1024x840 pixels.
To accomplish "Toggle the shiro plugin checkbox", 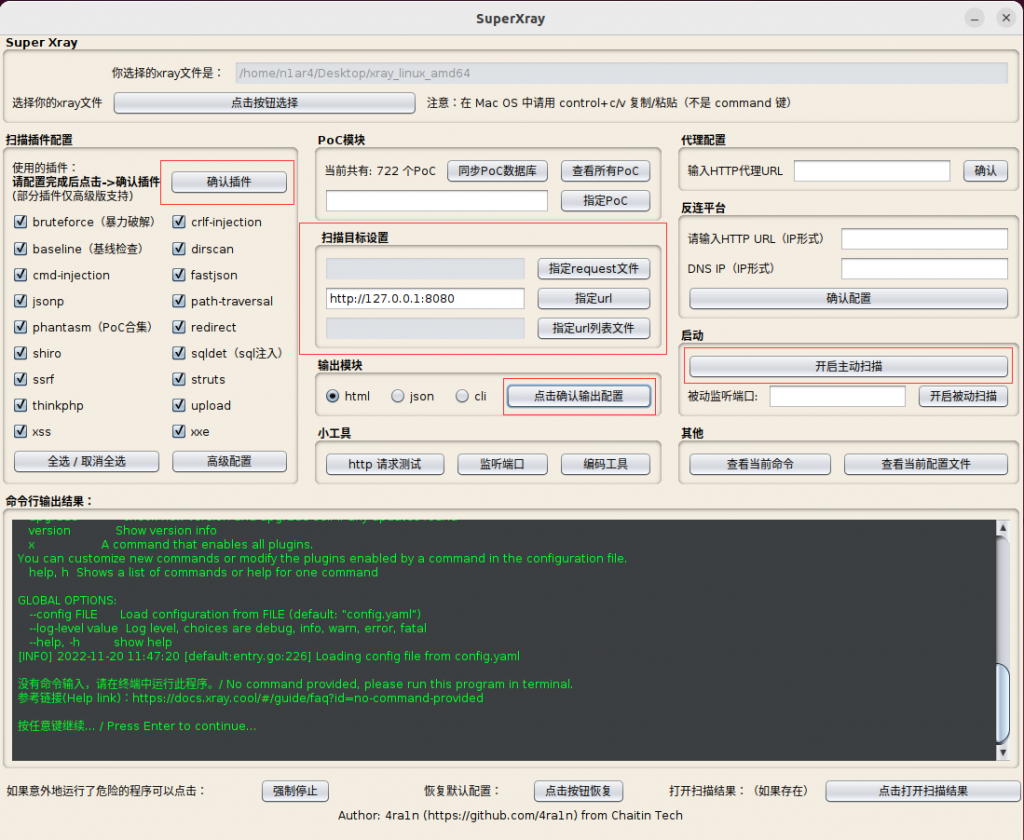I will (21, 353).
